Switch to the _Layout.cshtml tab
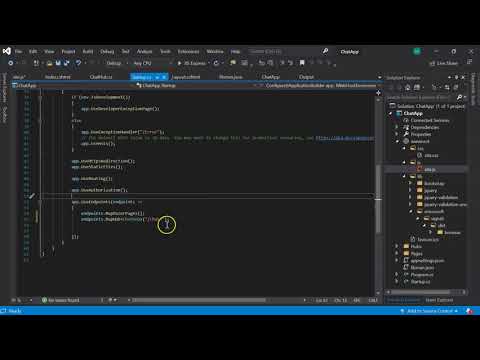This screenshot has width=480, height=360. tap(186, 77)
